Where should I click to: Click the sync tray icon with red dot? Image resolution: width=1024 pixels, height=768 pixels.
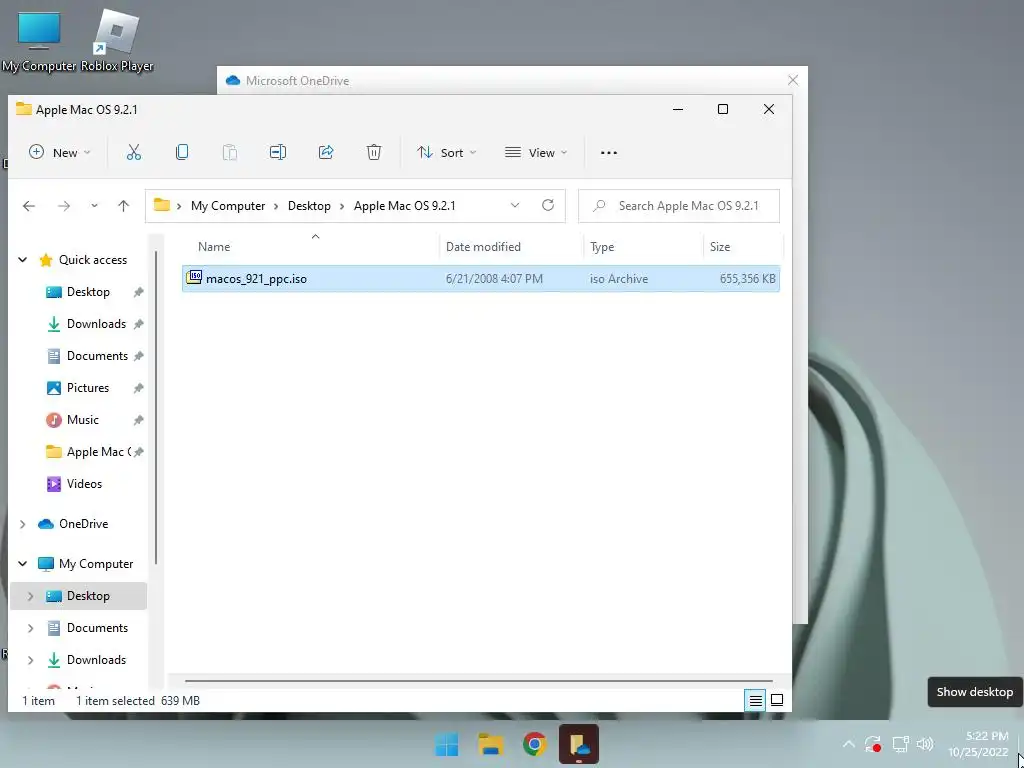(x=873, y=744)
